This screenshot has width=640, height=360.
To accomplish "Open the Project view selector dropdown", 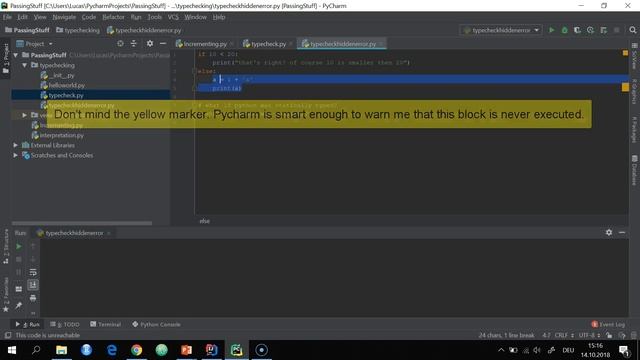I will tap(35, 43).
